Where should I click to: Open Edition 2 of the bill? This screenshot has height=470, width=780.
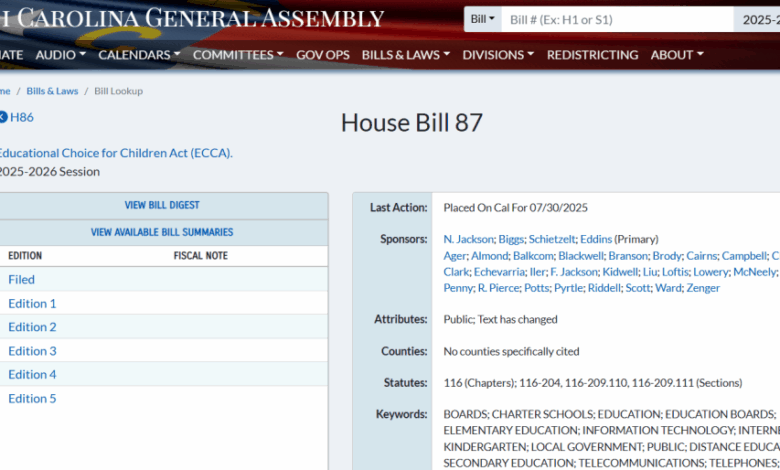click(x=32, y=327)
